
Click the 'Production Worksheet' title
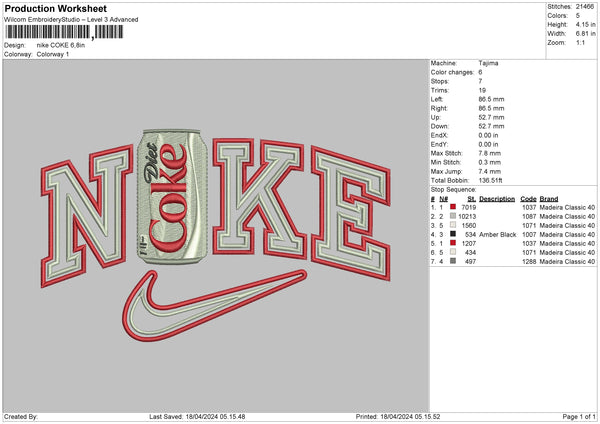pyautogui.click(x=55, y=8)
